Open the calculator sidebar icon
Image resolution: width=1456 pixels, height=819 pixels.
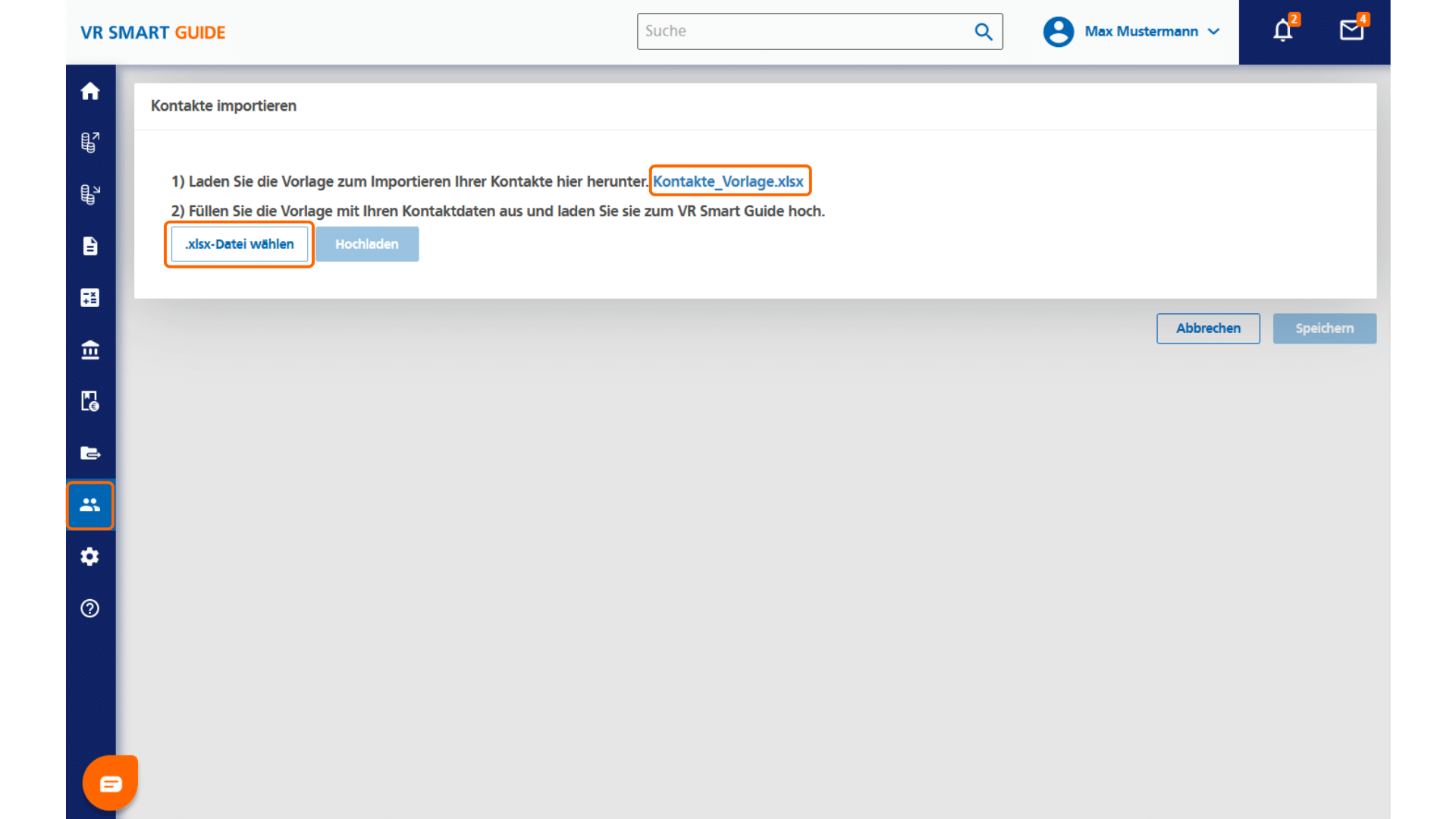(90, 298)
